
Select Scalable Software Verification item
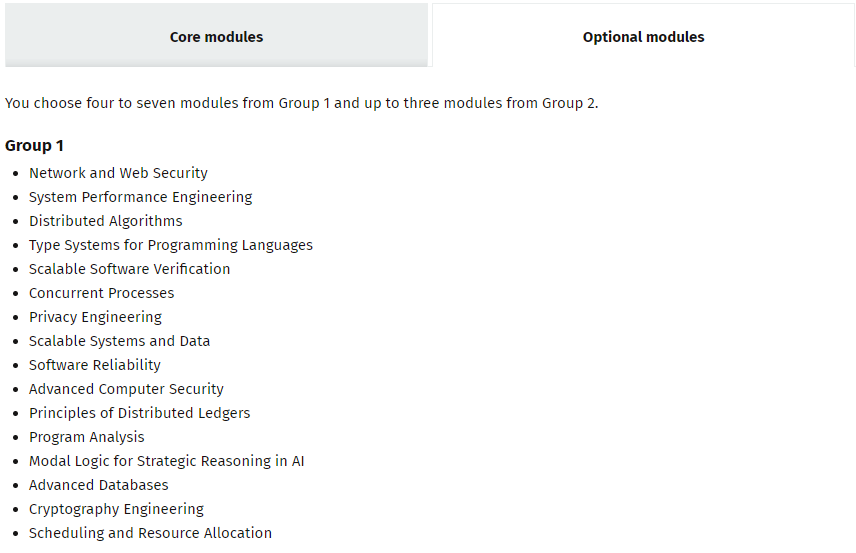(x=129, y=269)
